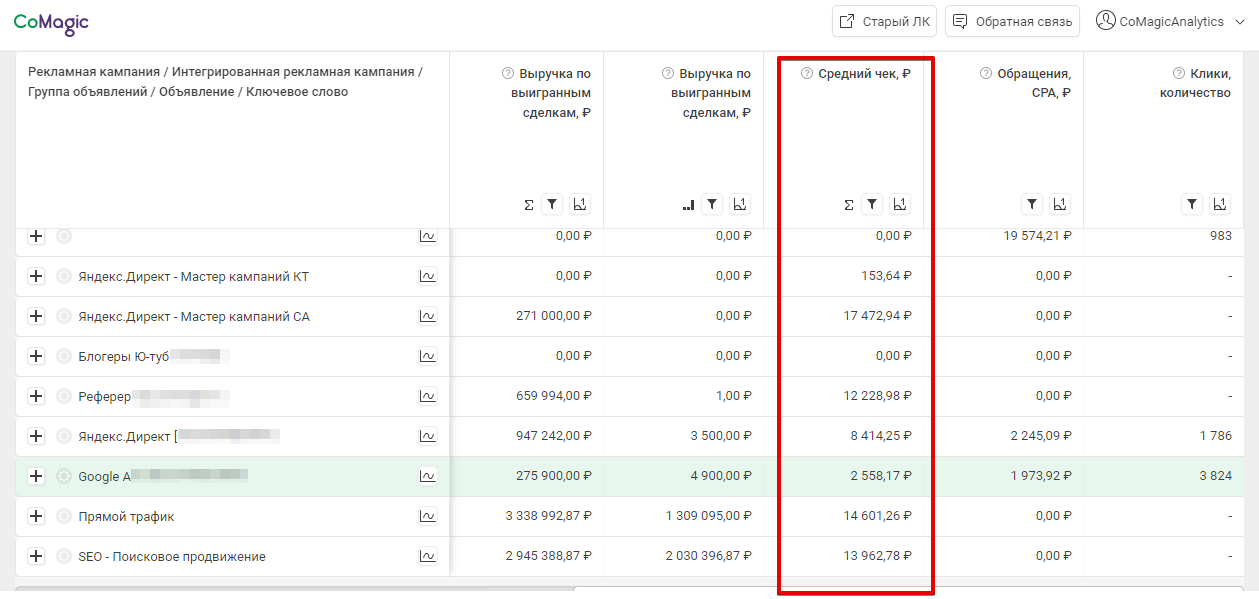Expand the SEO - Поисковое продвижение row
The width and height of the screenshot is (1259, 599).
pyautogui.click(x=36, y=556)
